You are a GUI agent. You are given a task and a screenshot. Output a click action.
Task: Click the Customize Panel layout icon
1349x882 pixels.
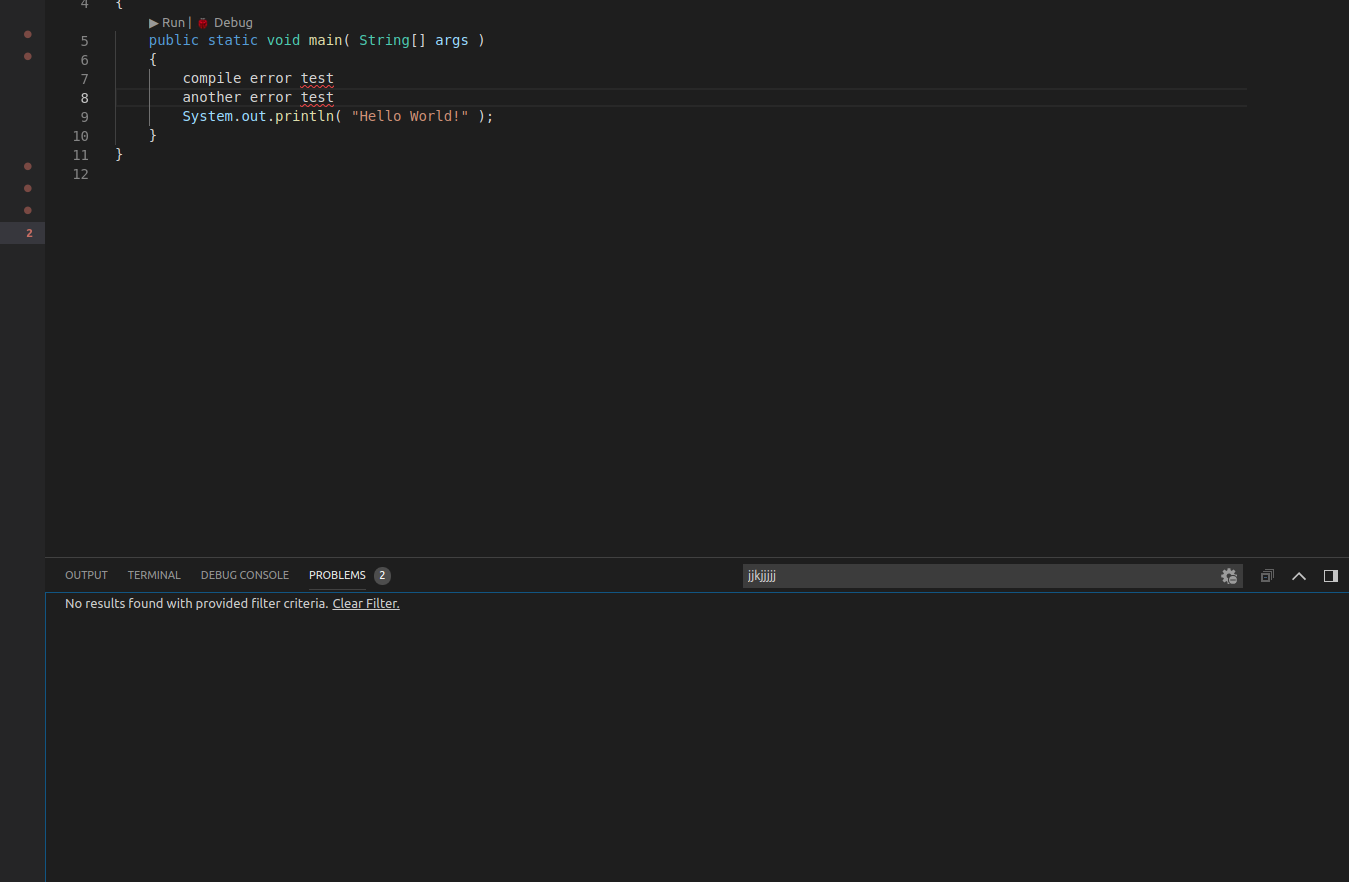click(x=1330, y=575)
